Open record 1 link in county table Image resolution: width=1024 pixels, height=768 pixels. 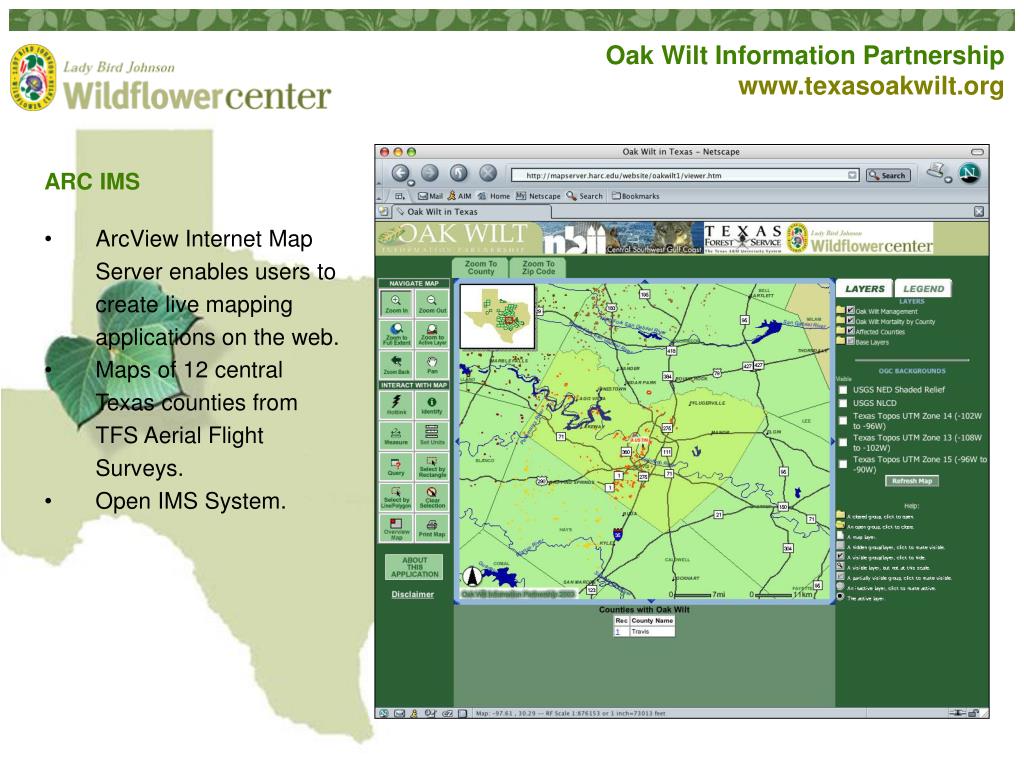tap(618, 632)
